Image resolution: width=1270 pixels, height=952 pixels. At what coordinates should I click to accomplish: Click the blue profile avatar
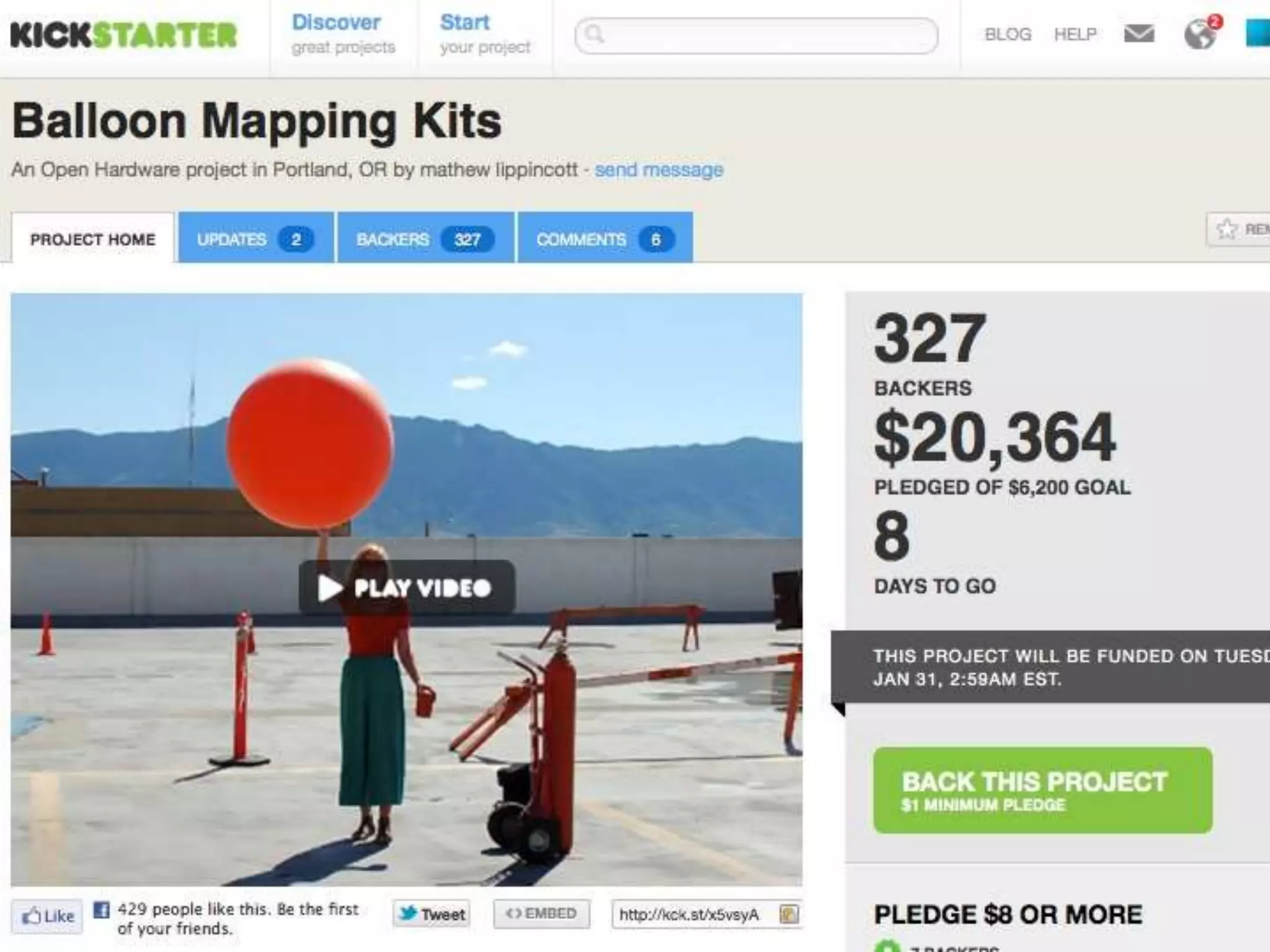click(1258, 33)
